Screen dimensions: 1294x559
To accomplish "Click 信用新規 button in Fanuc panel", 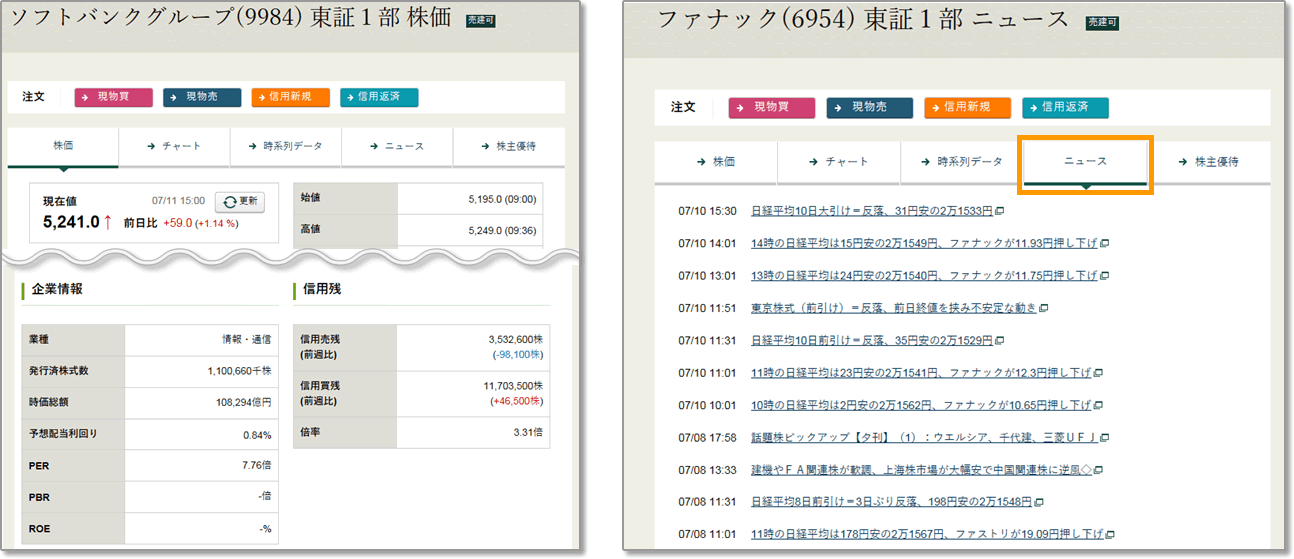I will tap(967, 107).
